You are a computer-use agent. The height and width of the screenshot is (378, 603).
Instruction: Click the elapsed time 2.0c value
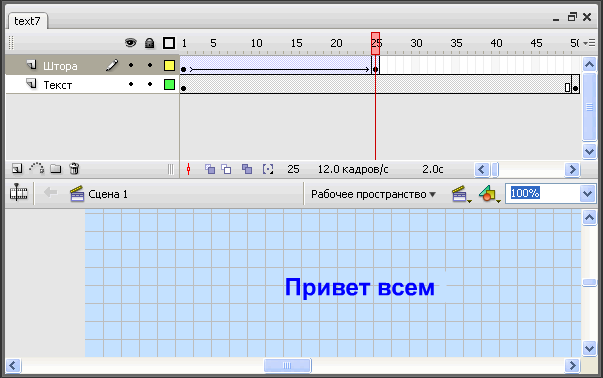pos(433,169)
